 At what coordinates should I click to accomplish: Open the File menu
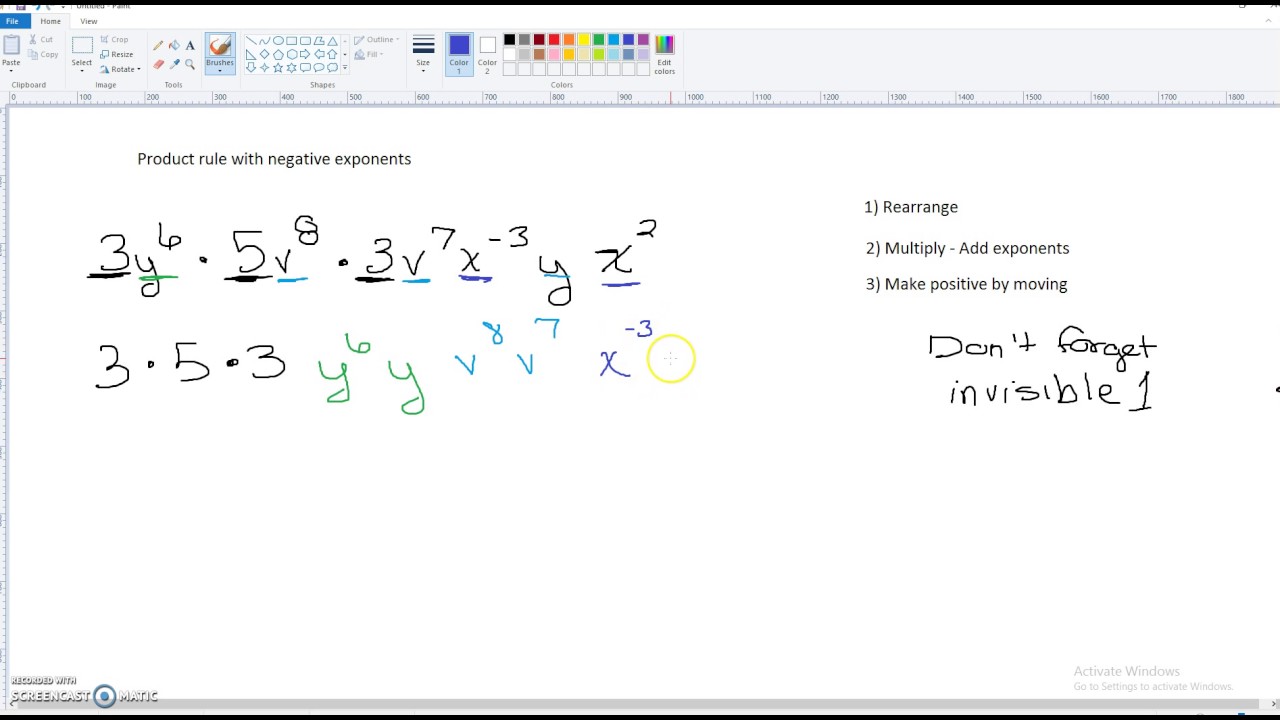pos(12,21)
